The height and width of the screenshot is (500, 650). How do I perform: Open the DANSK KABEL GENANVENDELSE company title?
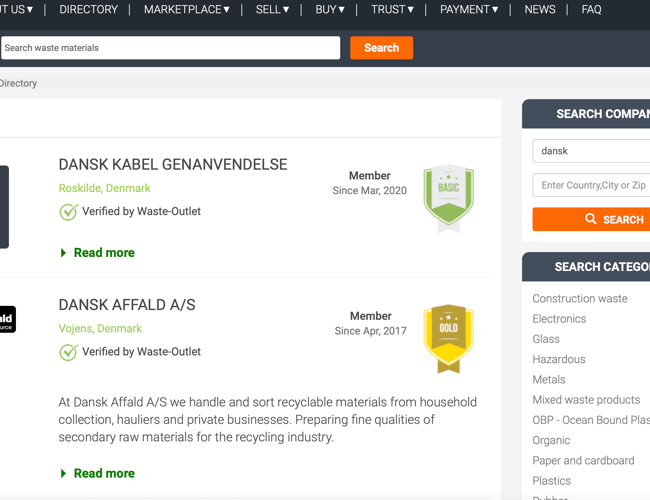tap(173, 165)
